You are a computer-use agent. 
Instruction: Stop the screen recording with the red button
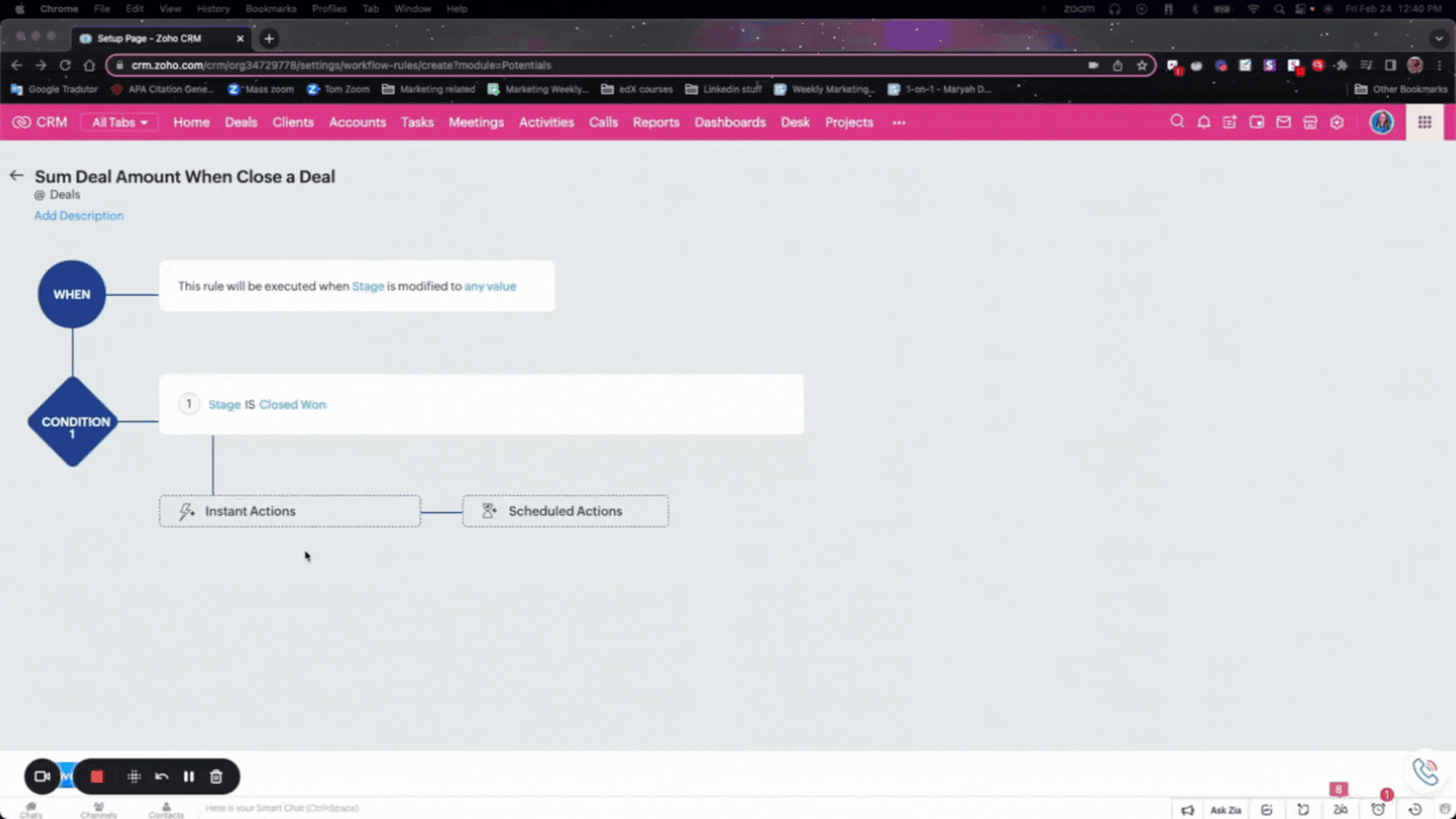(96, 776)
